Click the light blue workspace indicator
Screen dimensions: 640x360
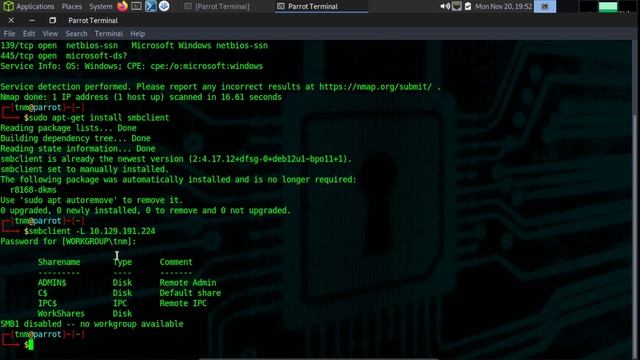(545, 6)
